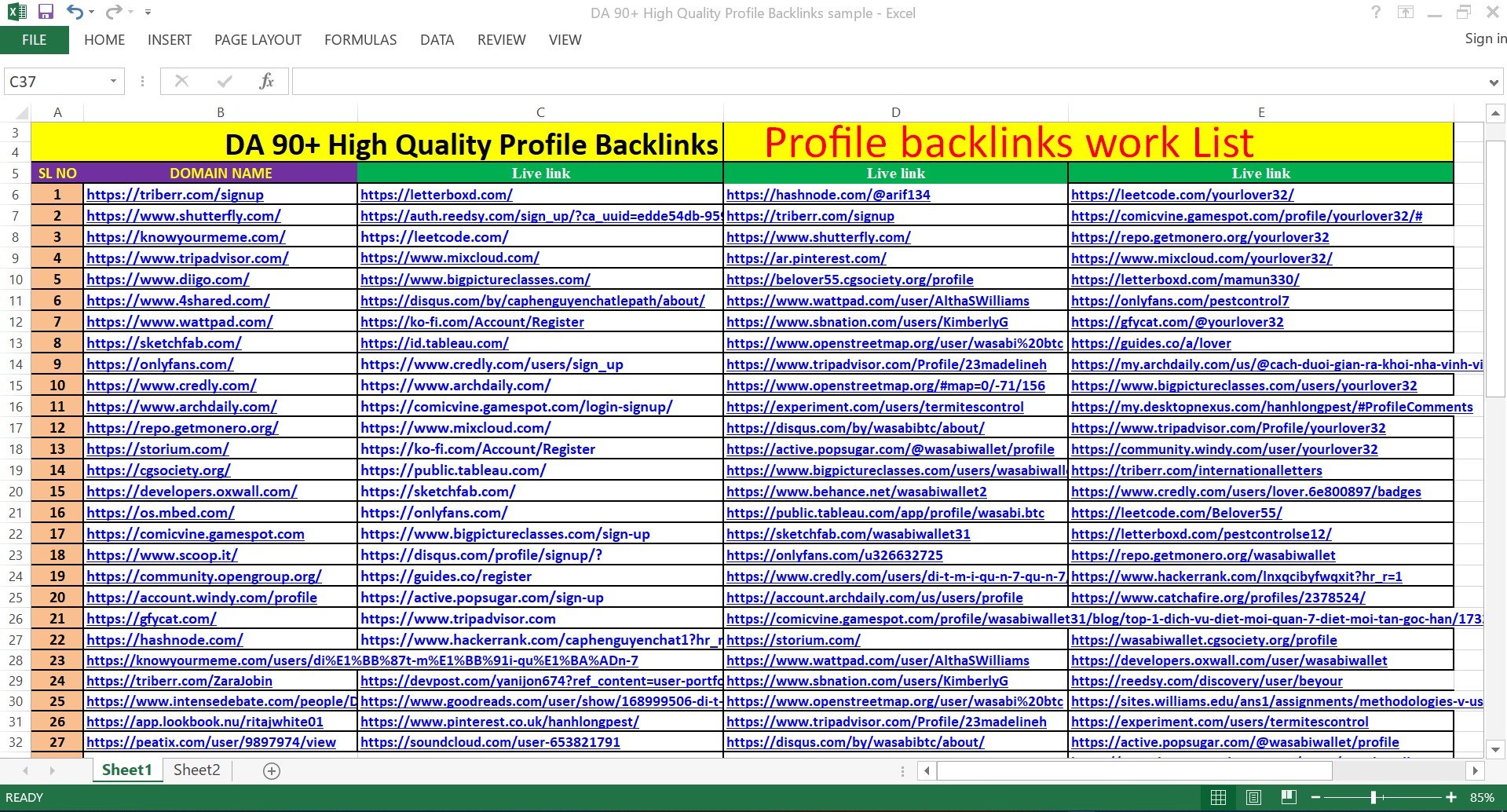Click the Undo icon
The image size is (1507, 812).
75,12
